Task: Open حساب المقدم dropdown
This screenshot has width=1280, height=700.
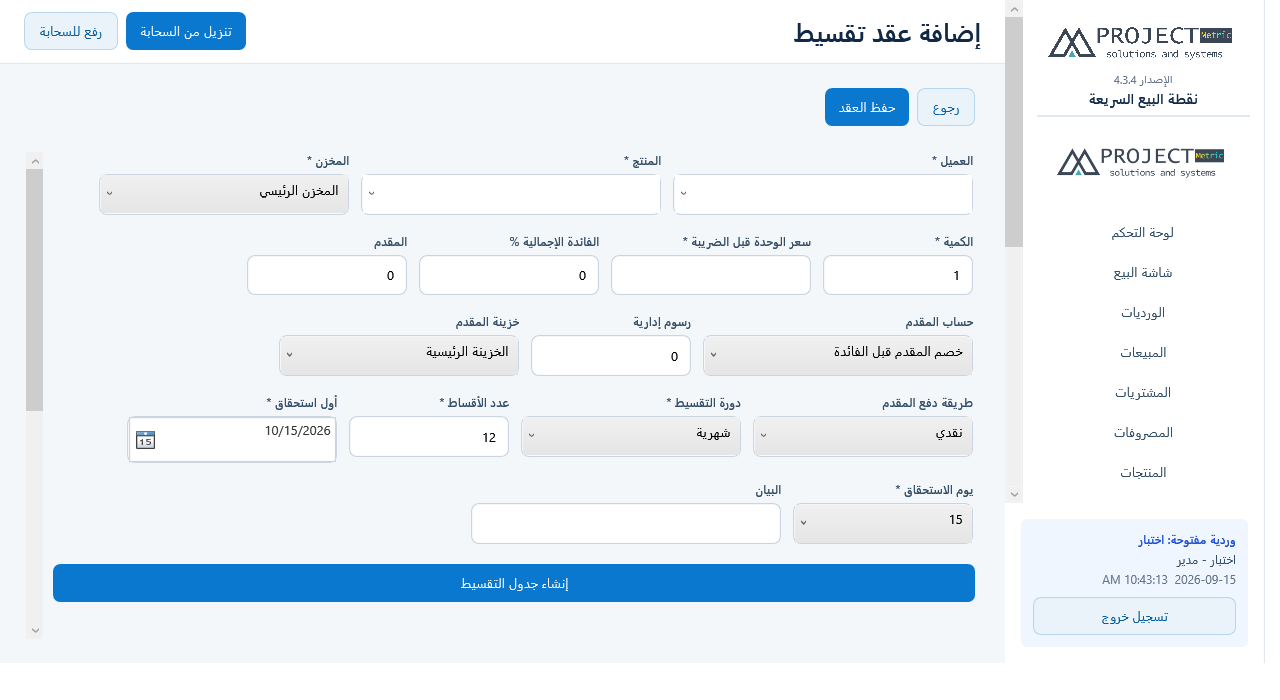Action: [838, 355]
